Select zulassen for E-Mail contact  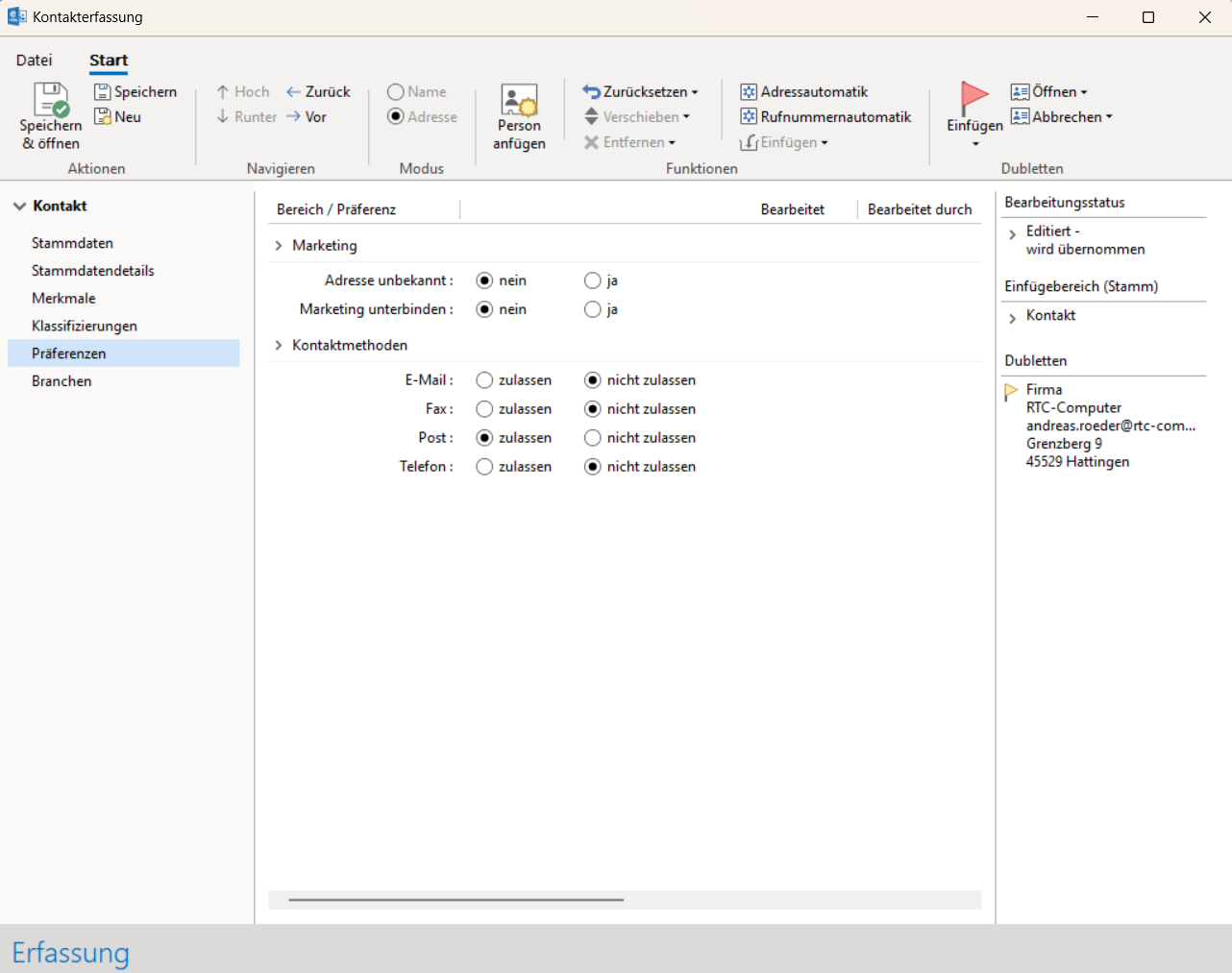(x=484, y=380)
